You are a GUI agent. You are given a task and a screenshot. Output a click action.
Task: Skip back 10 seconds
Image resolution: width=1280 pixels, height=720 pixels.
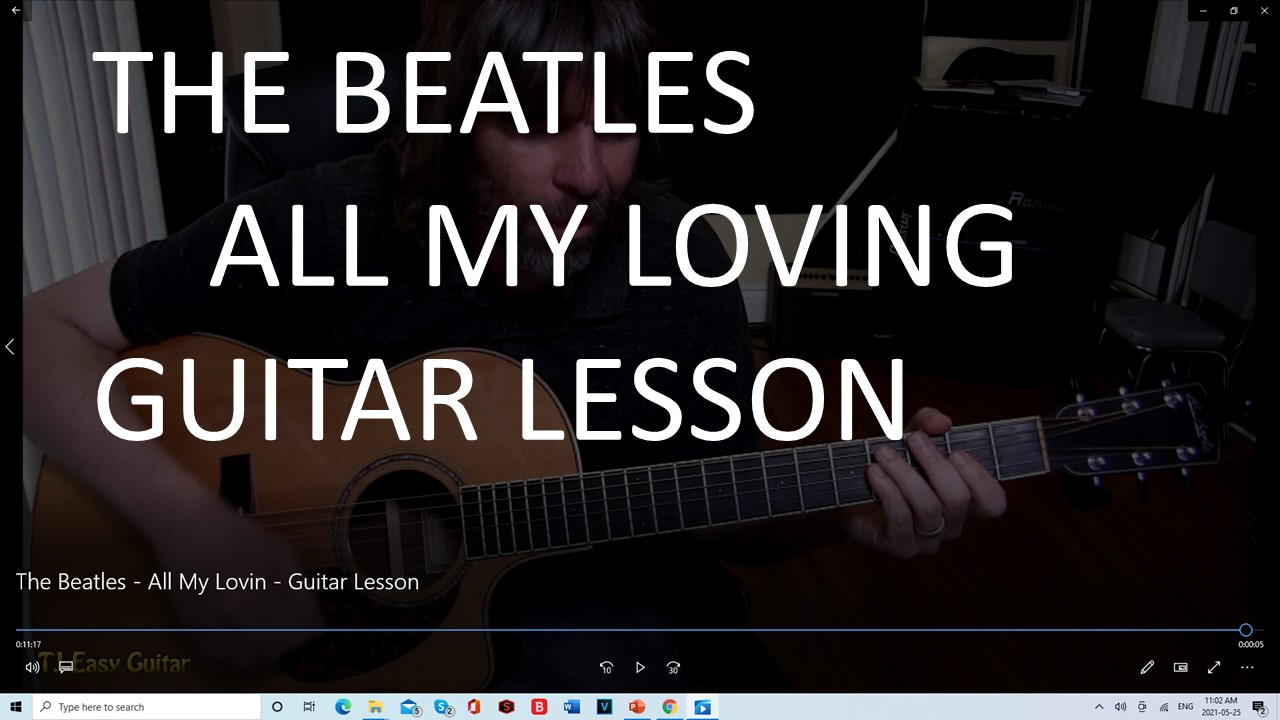(606, 667)
